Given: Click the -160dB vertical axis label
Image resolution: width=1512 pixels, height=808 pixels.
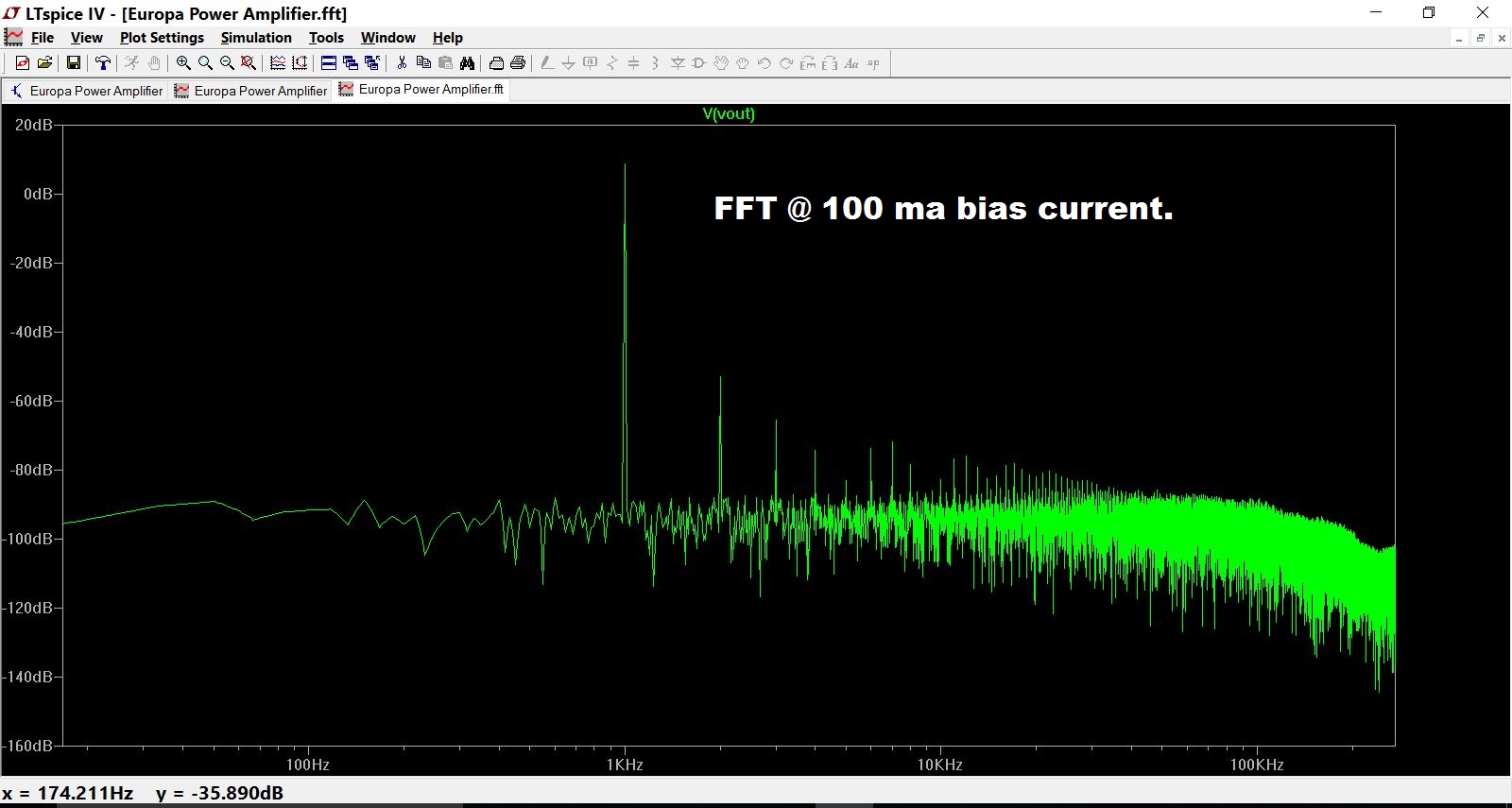Looking at the screenshot, I should point(28,746).
